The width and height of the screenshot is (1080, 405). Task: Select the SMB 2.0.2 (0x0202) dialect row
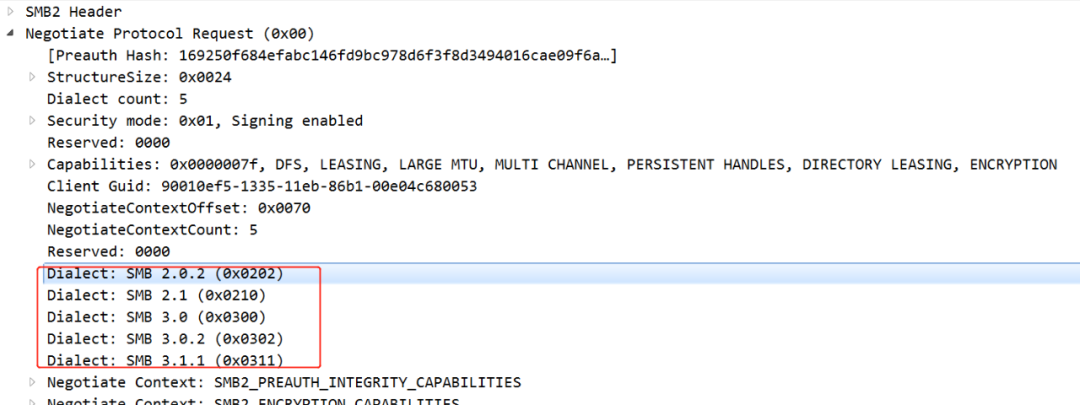tap(165, 273)
